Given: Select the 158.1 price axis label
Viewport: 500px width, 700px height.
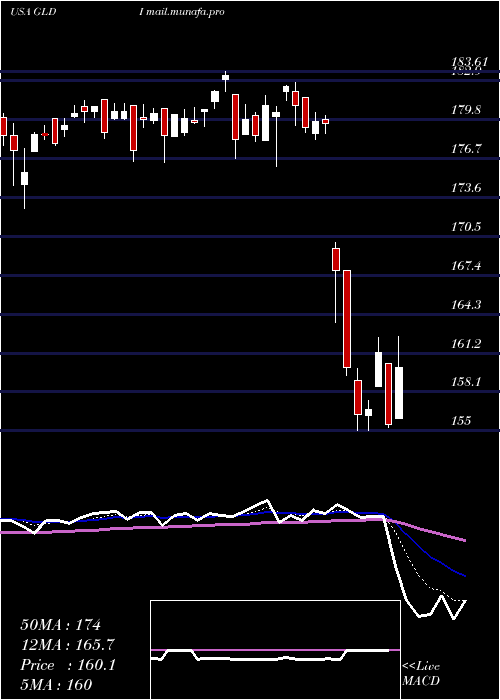Looking at the screenshot, I should point(466,382).
